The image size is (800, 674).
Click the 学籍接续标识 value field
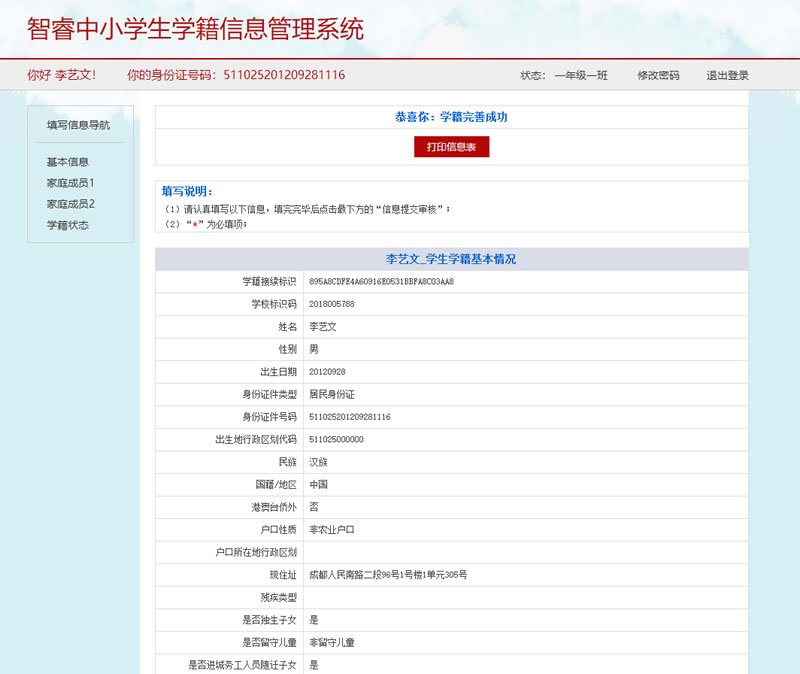tap(381, 281)
